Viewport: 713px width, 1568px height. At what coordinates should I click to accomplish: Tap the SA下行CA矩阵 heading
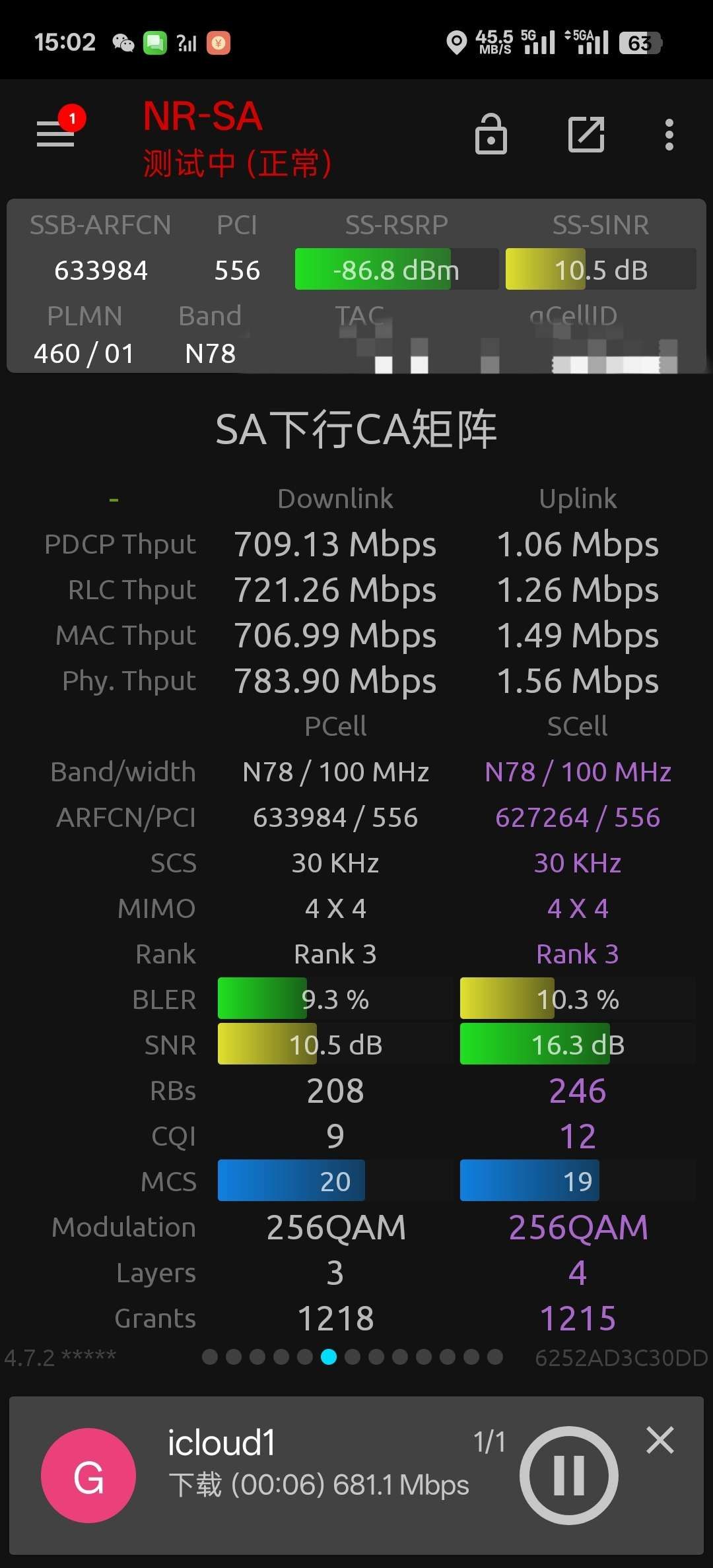coord(356,430)
